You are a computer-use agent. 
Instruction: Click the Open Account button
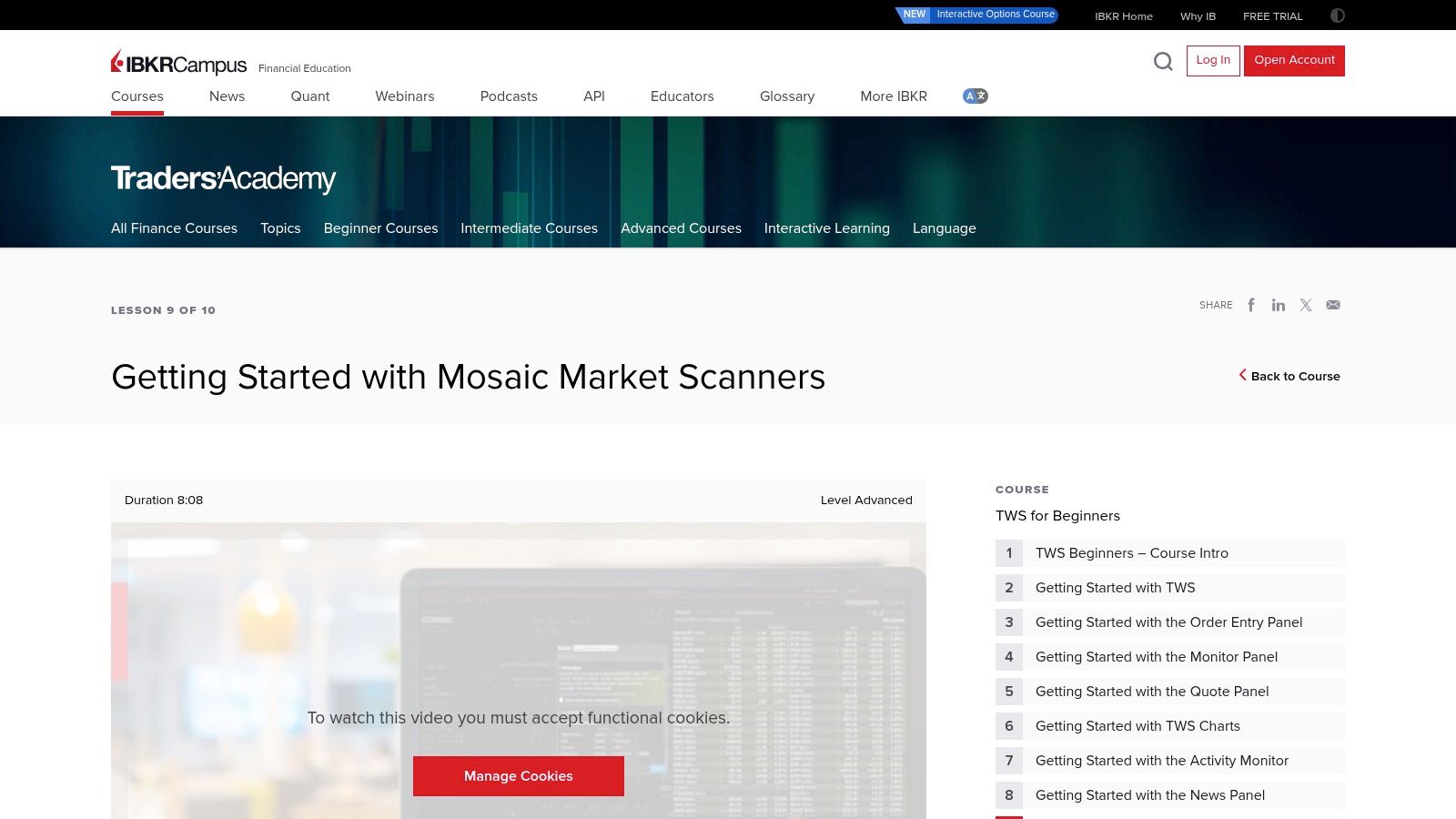pos(1294,61)
